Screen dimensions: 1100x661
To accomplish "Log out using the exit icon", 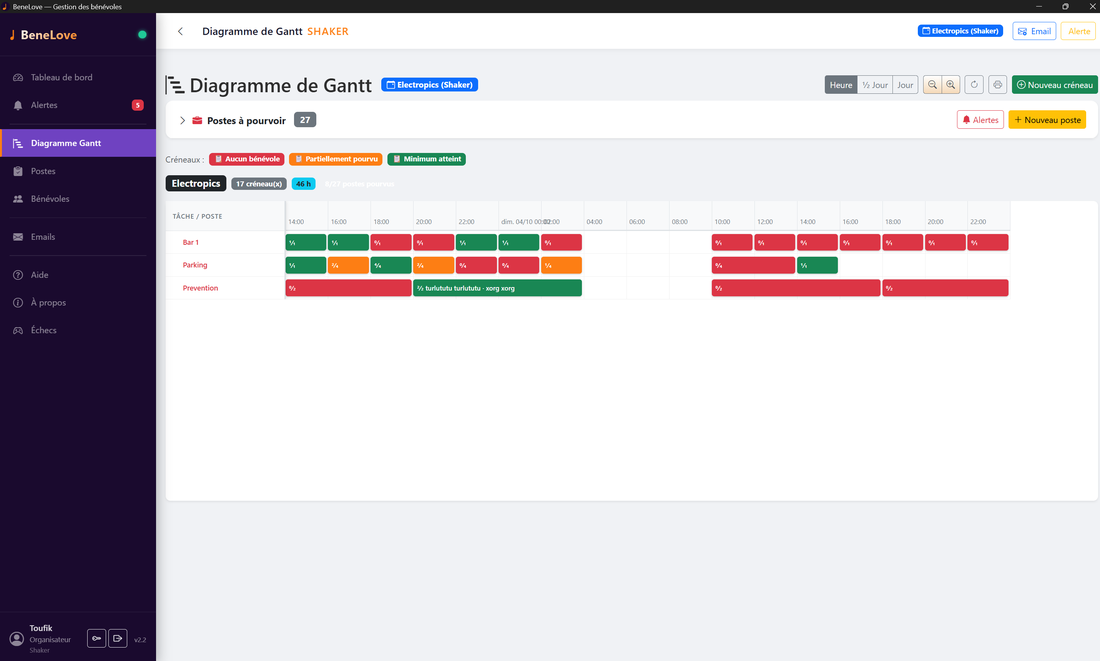I will [x=118, y=639].
